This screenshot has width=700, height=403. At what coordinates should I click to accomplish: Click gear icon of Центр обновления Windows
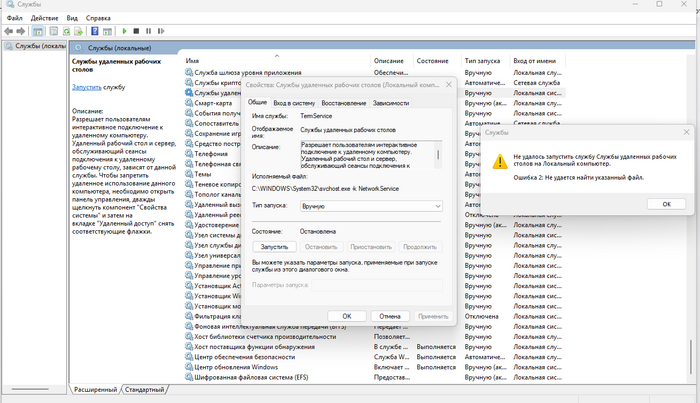coord(189,367)
